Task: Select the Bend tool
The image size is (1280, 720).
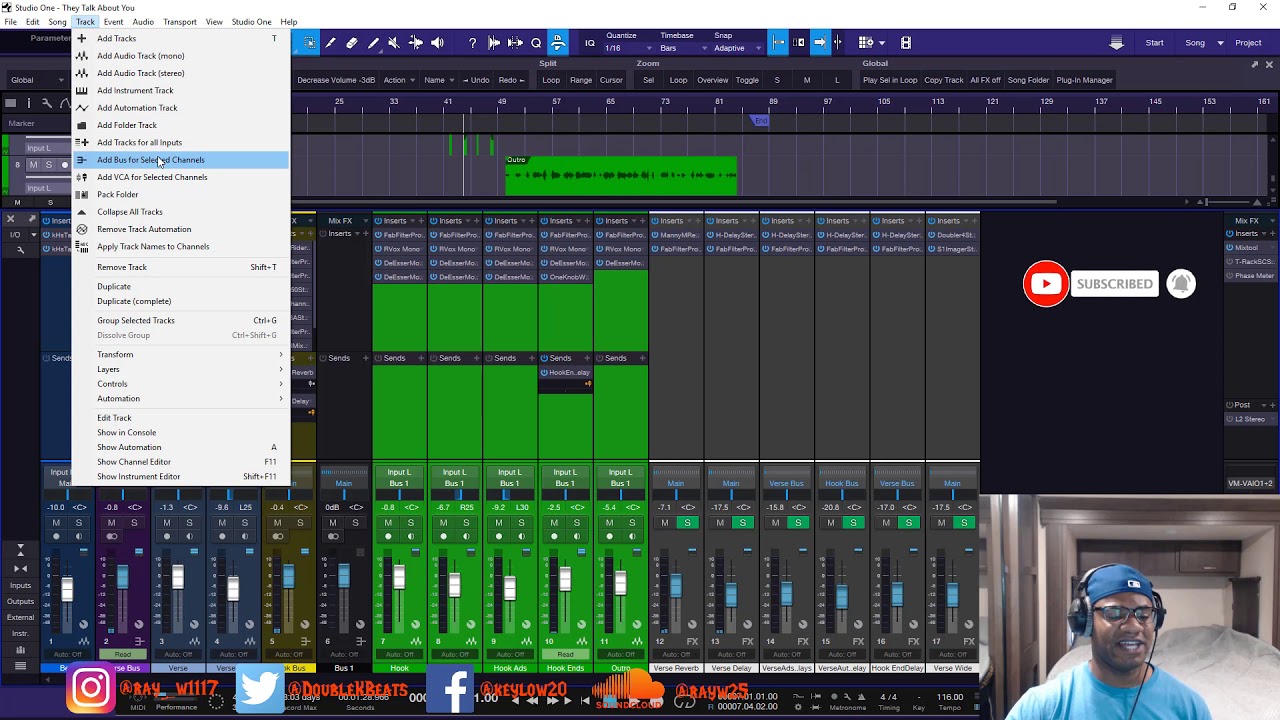Action: pyautogui.click(x=416, y=43)
